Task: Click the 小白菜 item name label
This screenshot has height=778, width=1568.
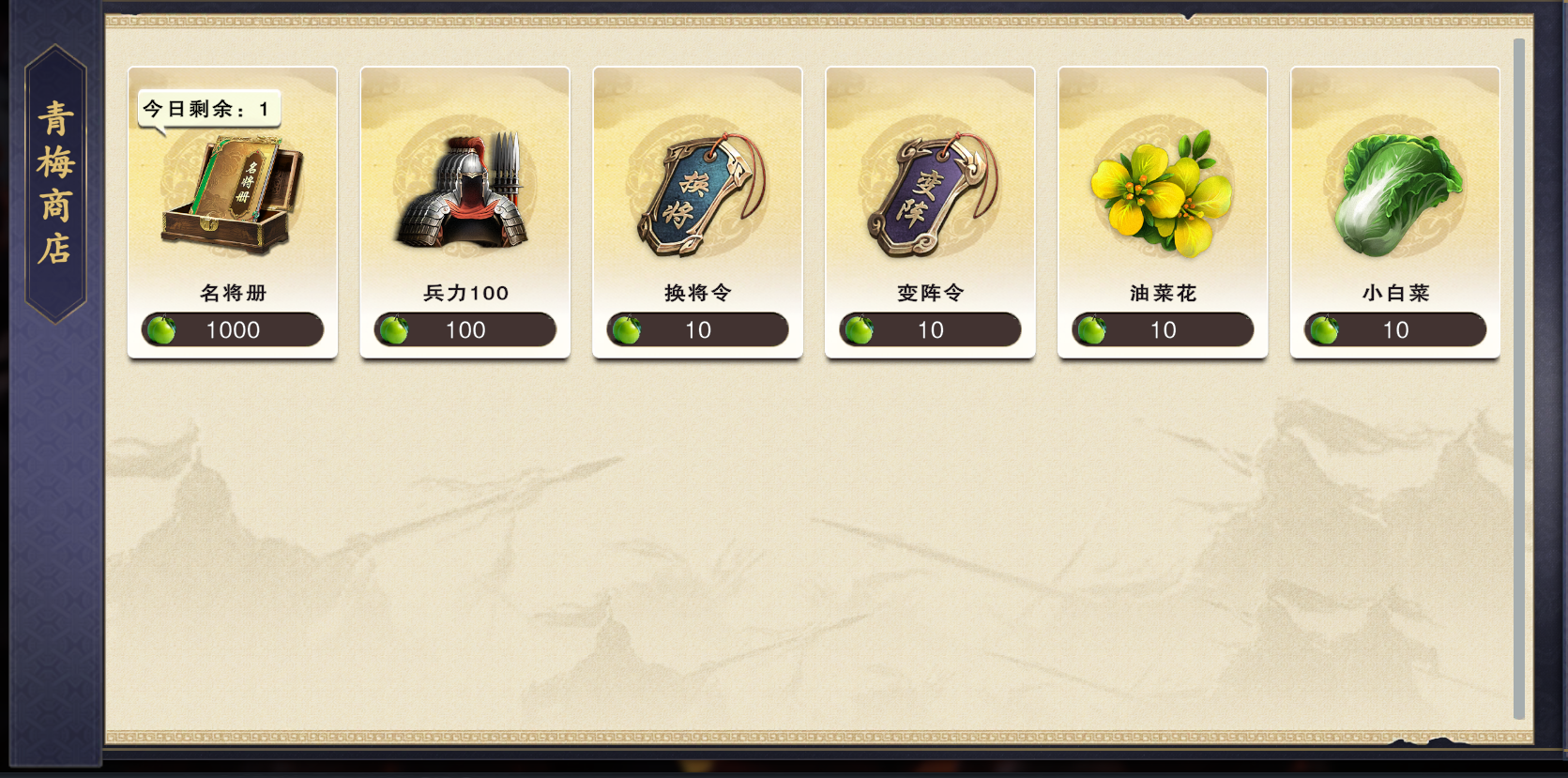Action: point(1396,293)
